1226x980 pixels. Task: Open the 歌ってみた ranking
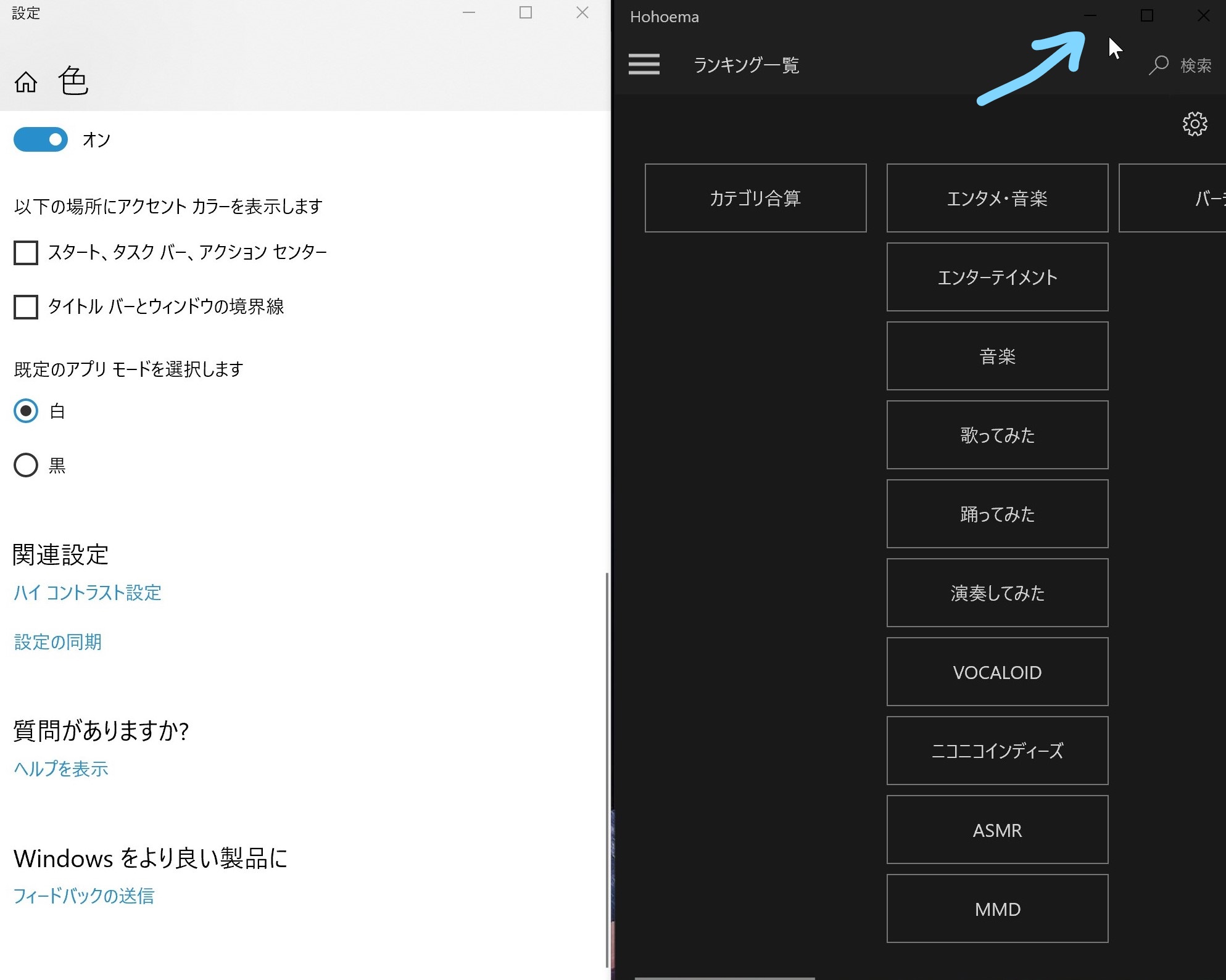[997, 435]
